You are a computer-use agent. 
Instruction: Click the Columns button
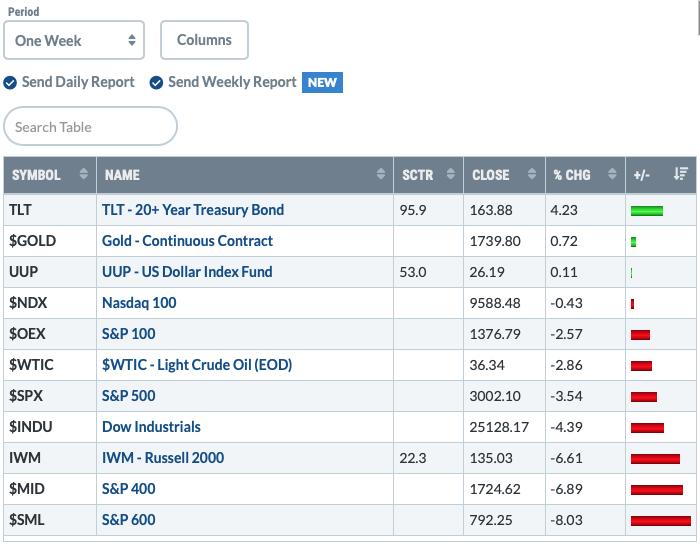(x=204, y=40)
